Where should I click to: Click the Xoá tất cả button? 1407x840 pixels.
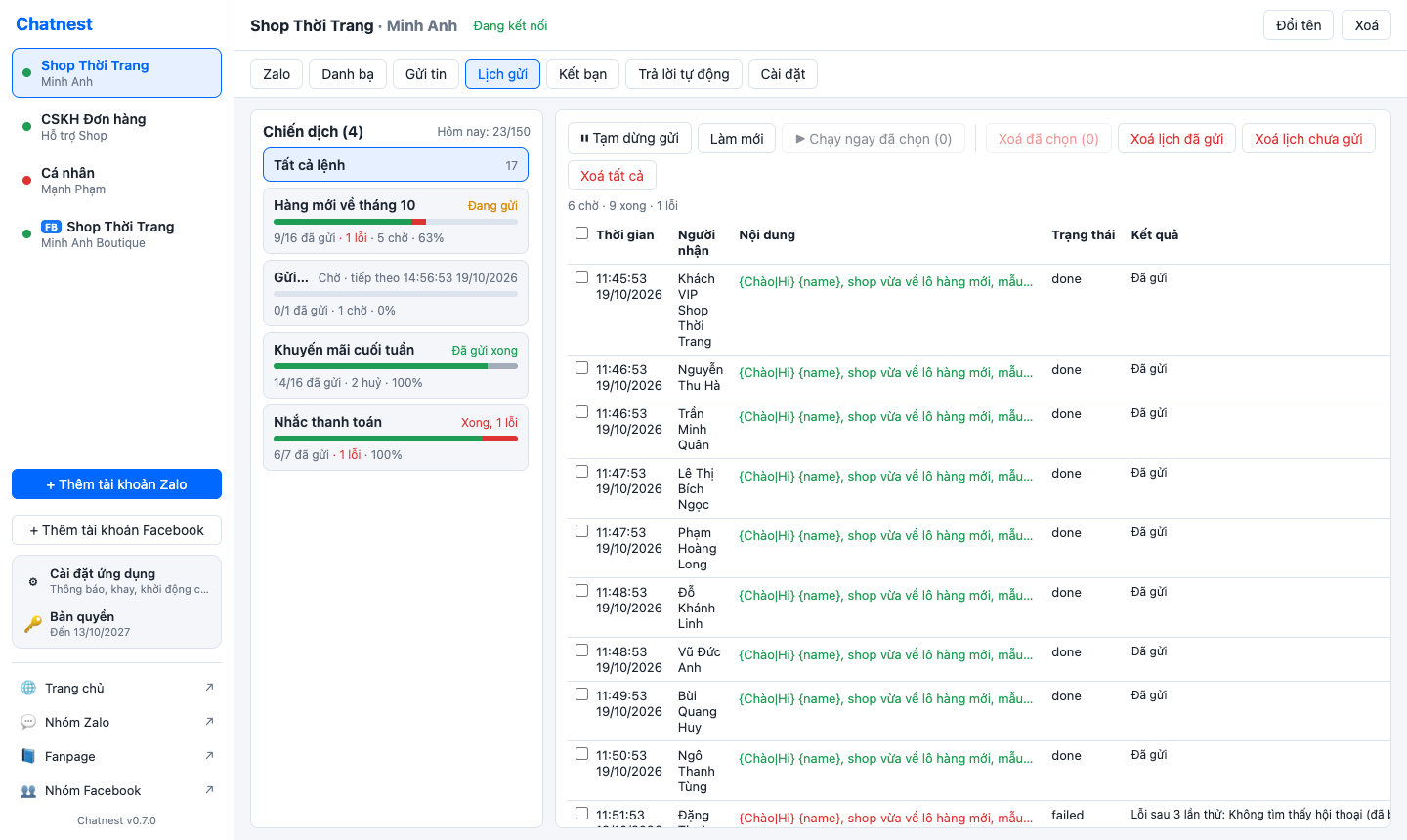pos(612,176)
